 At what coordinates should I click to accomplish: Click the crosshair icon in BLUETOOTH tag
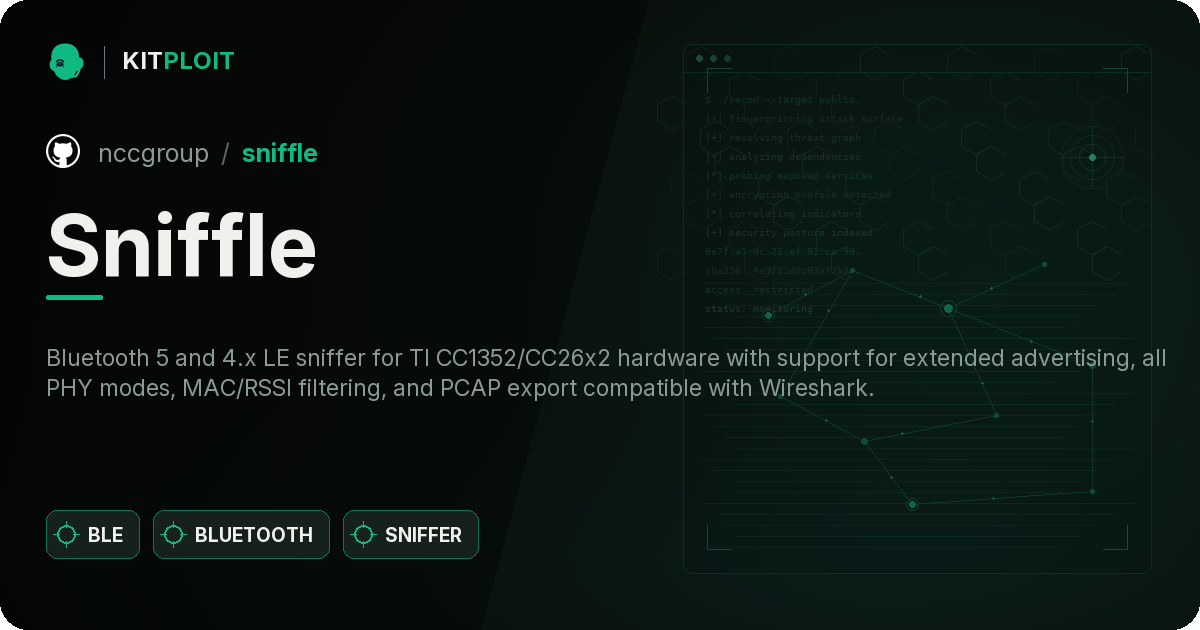click(174, 535)
